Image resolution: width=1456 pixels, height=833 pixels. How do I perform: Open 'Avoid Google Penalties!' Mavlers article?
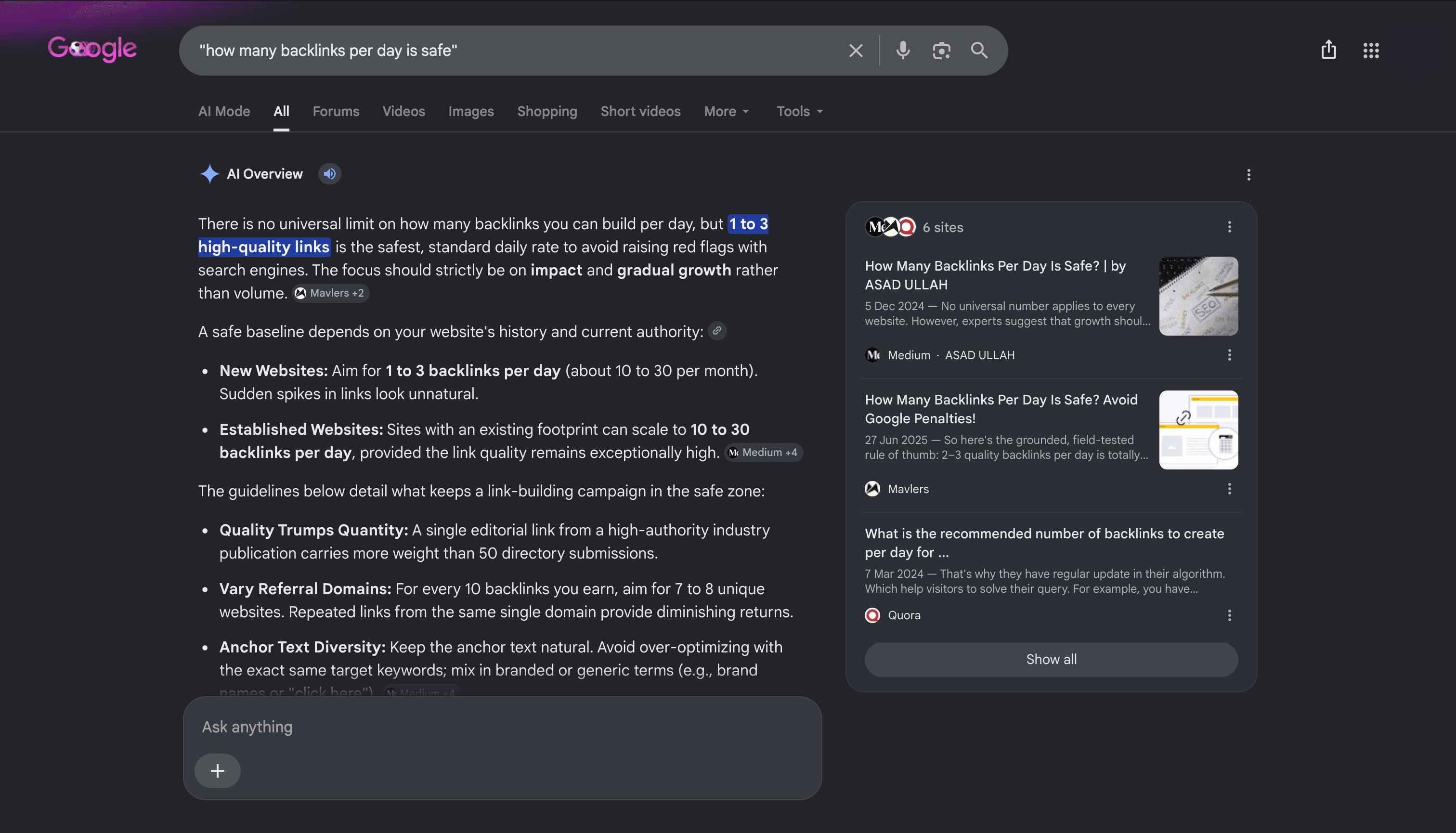[x=1001, y=409]
